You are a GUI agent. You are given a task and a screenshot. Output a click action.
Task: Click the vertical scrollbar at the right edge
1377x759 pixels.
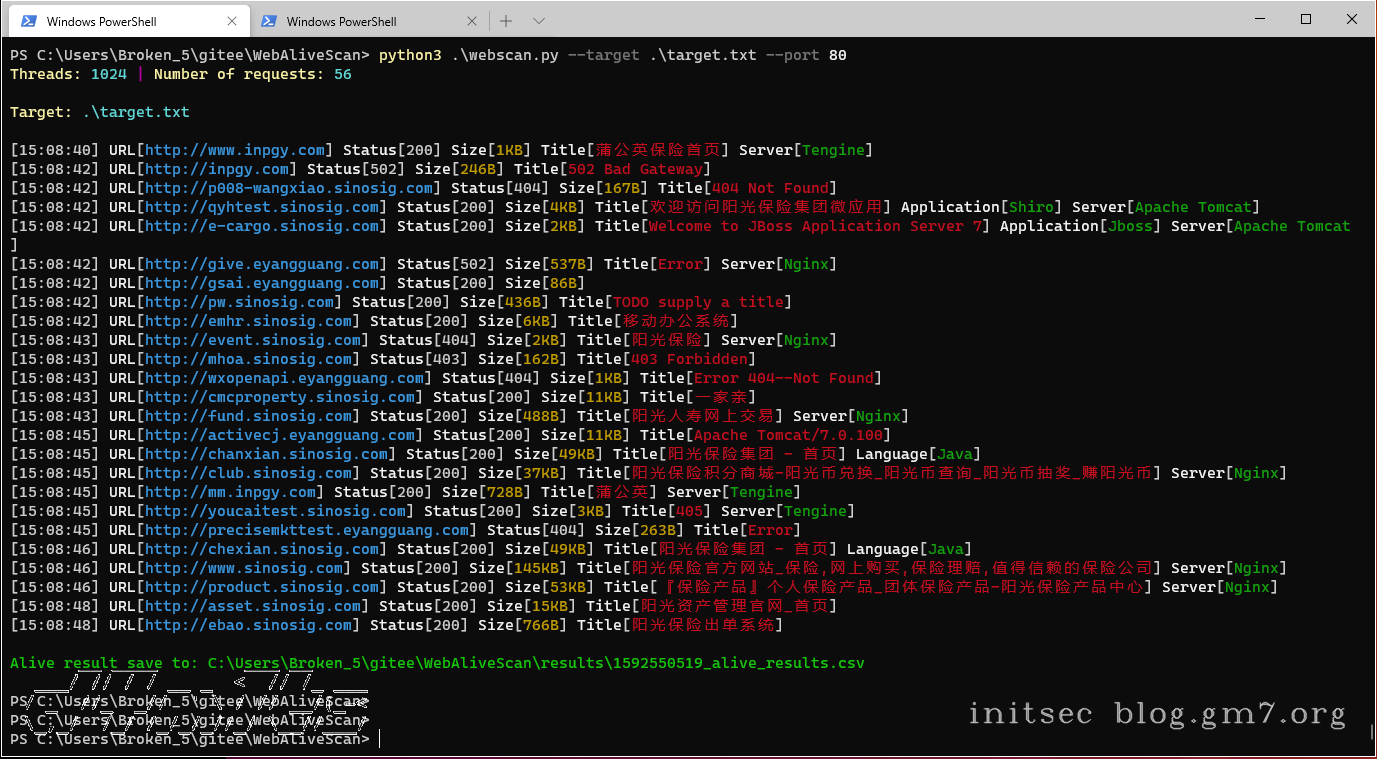pos(1371,400)
